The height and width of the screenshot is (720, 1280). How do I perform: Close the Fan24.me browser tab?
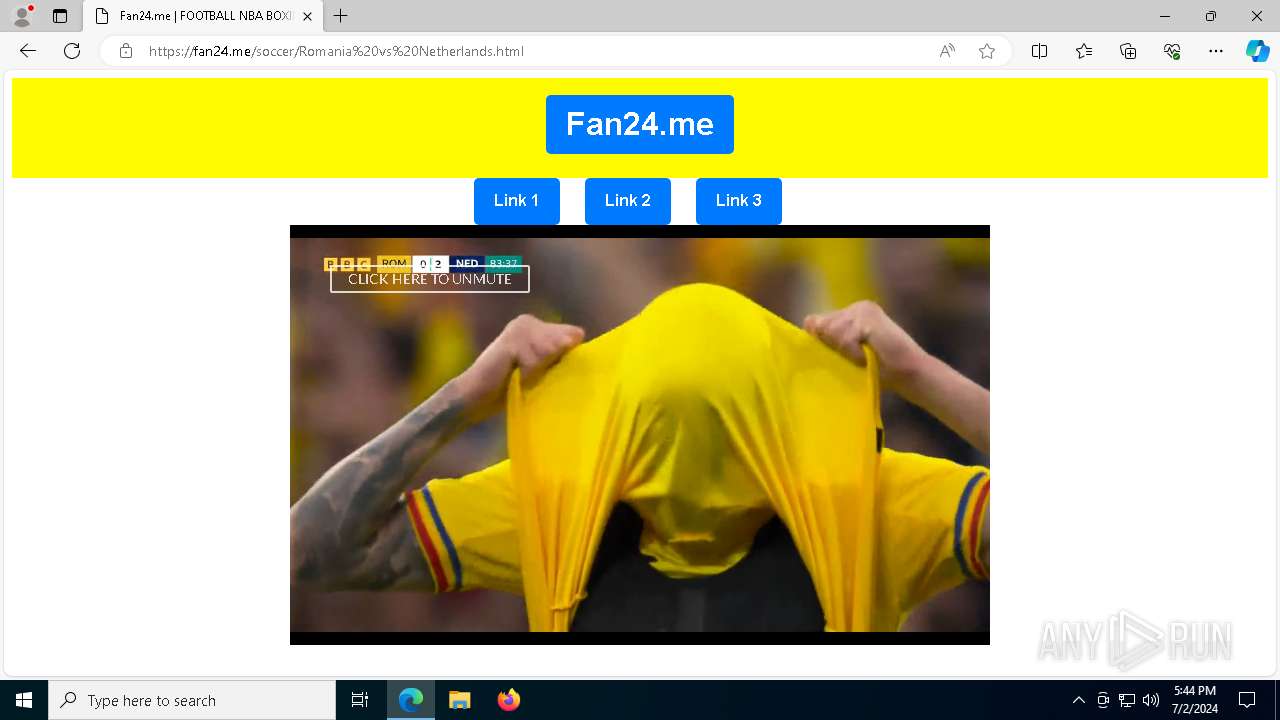coord(307,16)
